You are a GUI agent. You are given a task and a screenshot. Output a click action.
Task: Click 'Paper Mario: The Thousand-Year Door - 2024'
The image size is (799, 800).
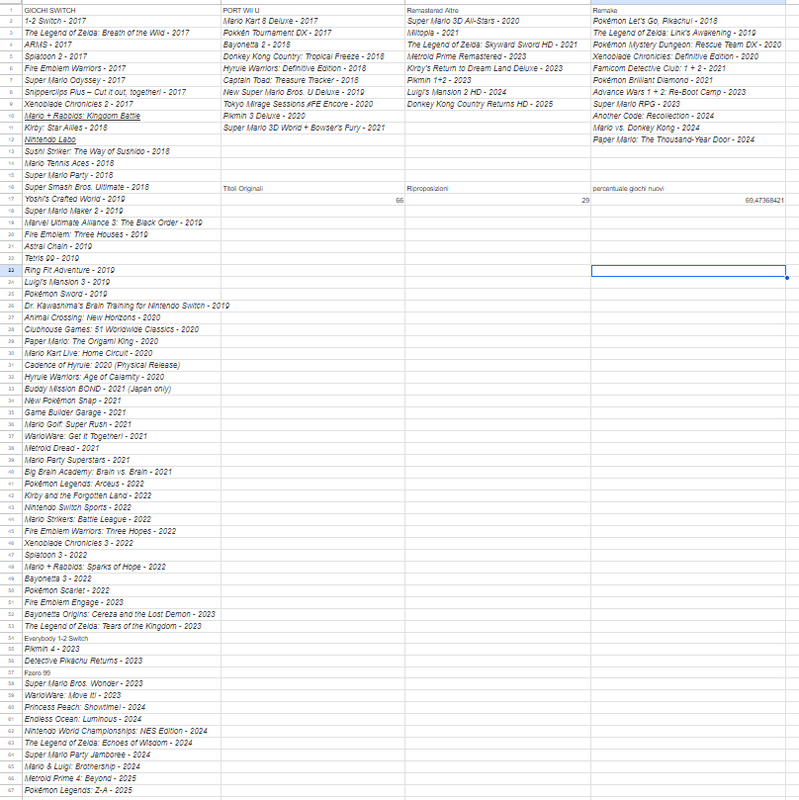click(x=688, y=139)
